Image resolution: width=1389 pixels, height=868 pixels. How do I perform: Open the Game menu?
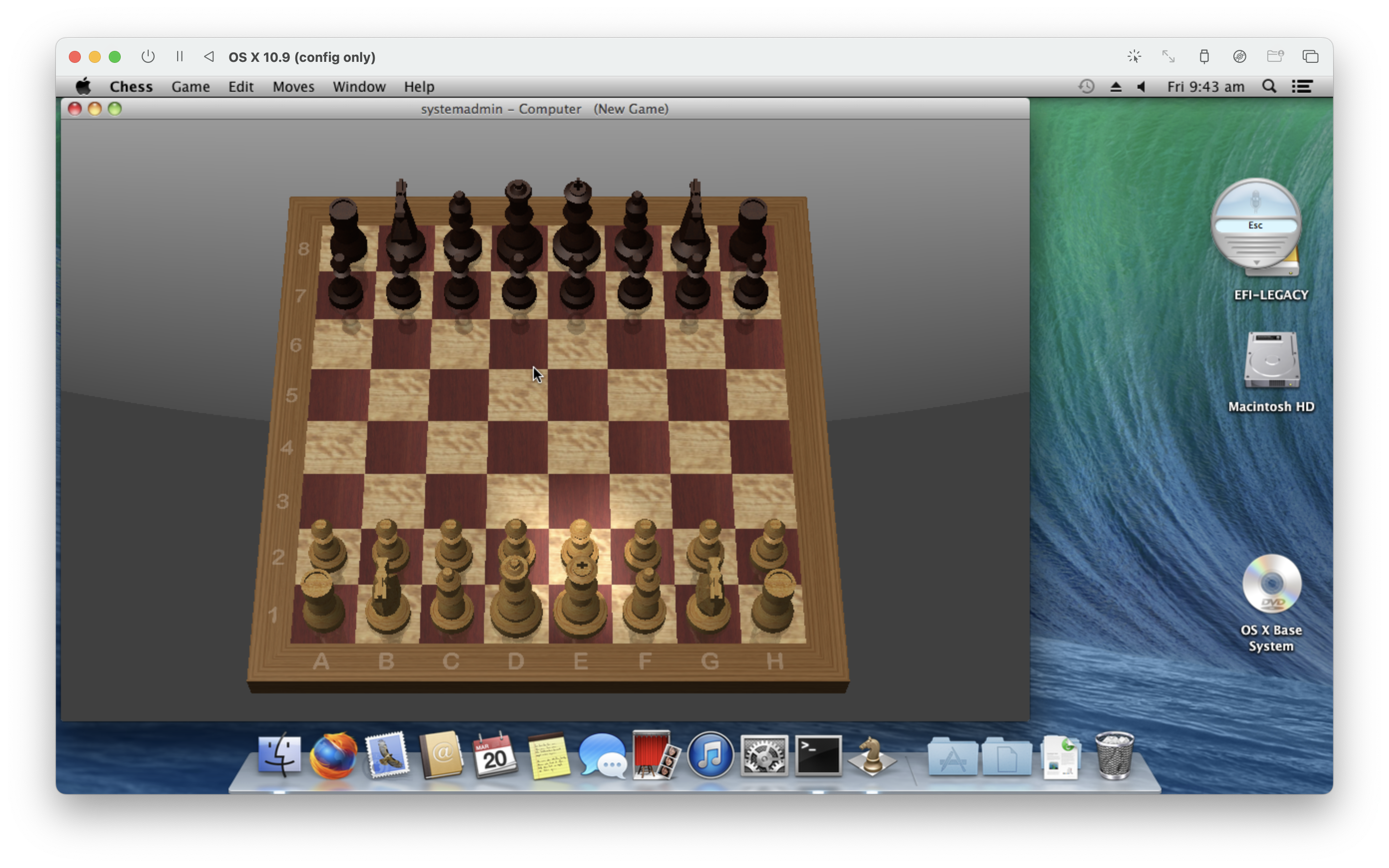click(x=191, y=87)
